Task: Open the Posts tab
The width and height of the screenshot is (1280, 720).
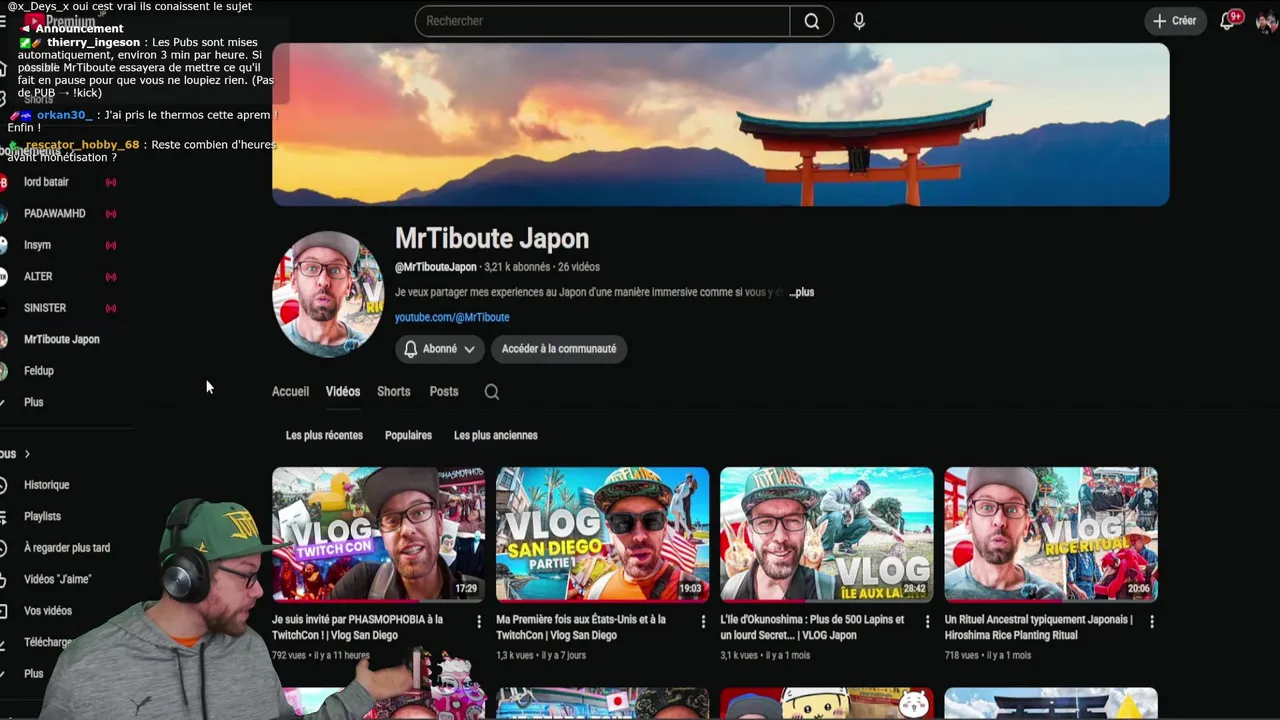Action: pos(444,392)
